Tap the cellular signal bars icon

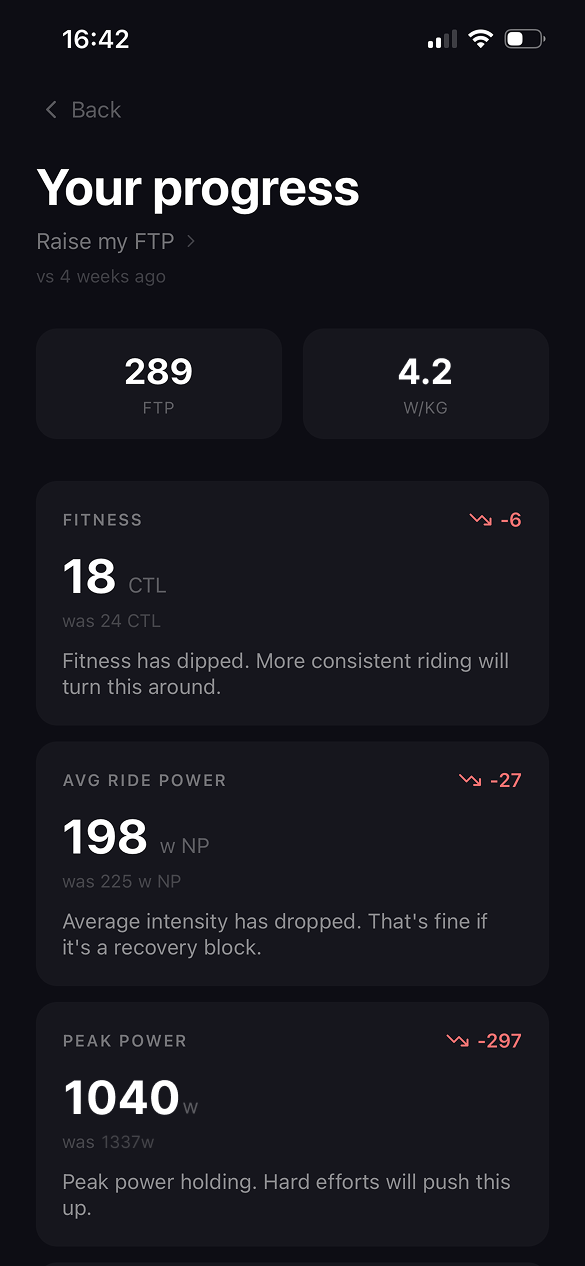440,38
